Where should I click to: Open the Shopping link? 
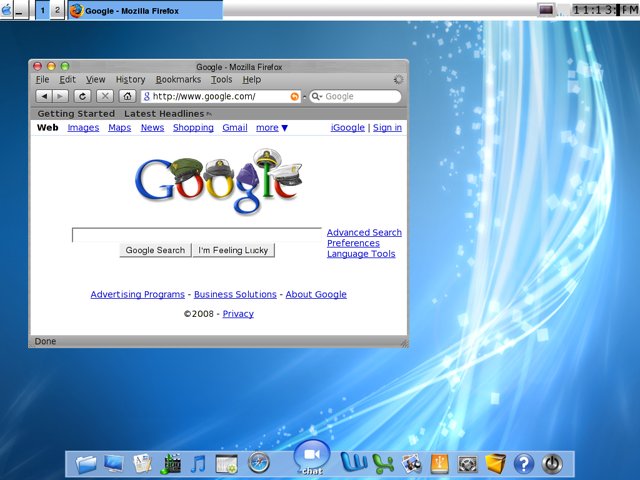click(x=193, y=128)
